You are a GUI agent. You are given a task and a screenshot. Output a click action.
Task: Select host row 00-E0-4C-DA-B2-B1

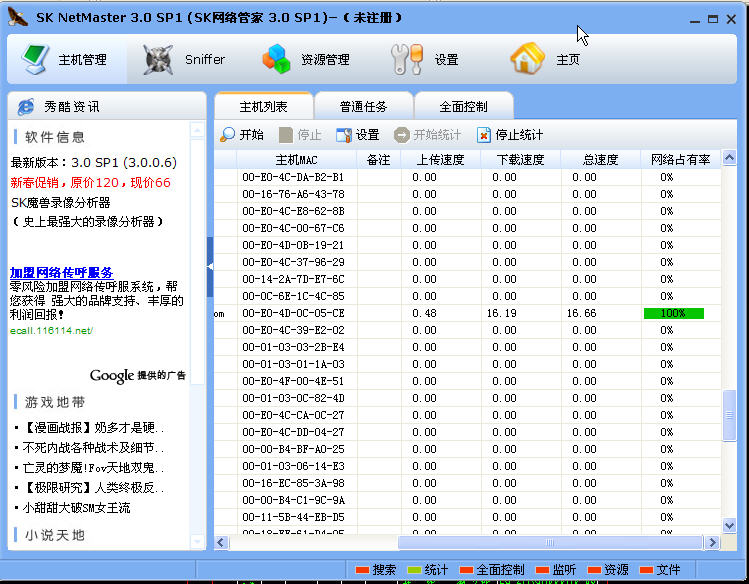[x=467, y=177]
